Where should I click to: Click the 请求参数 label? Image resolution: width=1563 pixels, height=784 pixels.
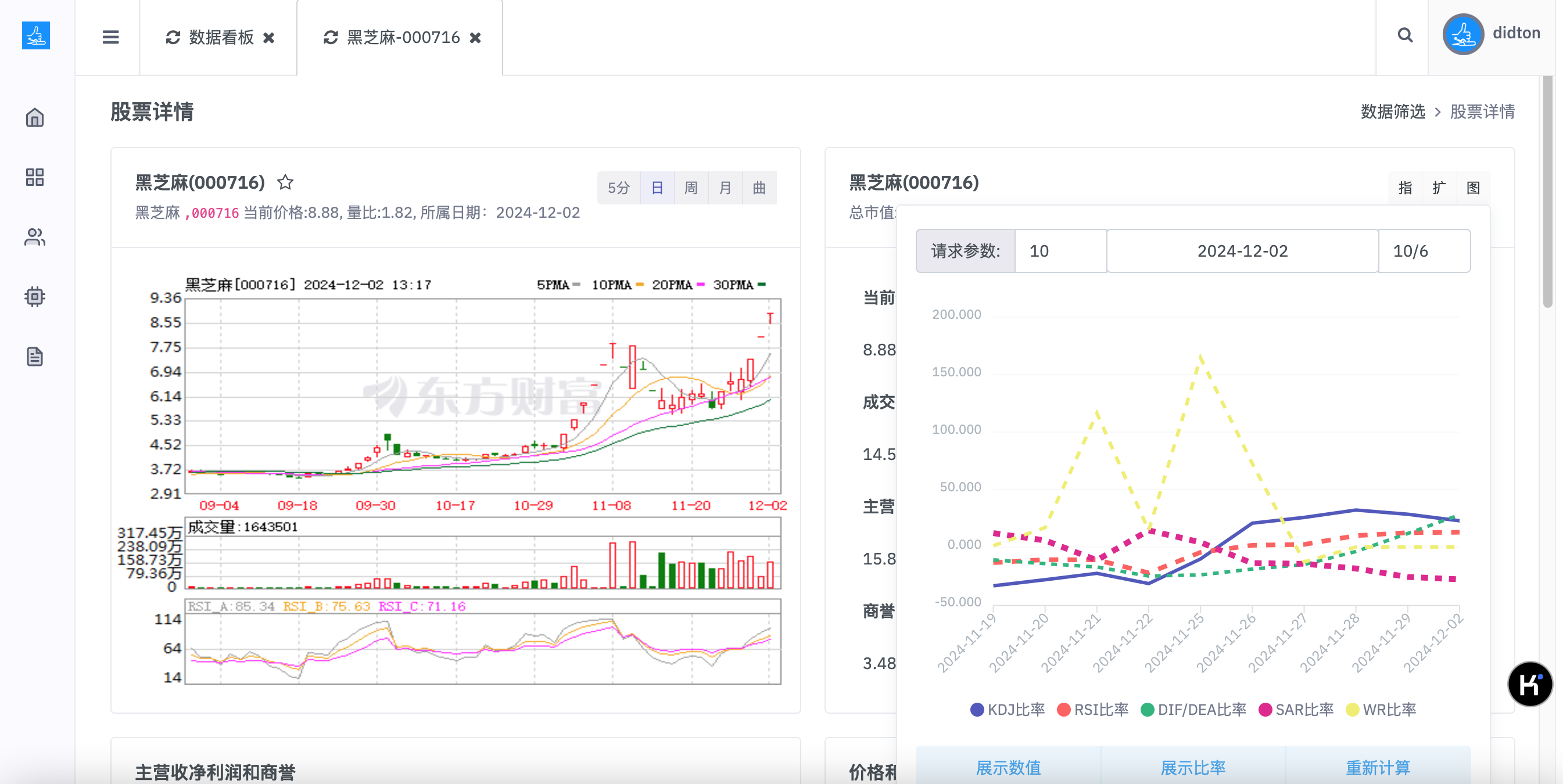tap(965, 251)
